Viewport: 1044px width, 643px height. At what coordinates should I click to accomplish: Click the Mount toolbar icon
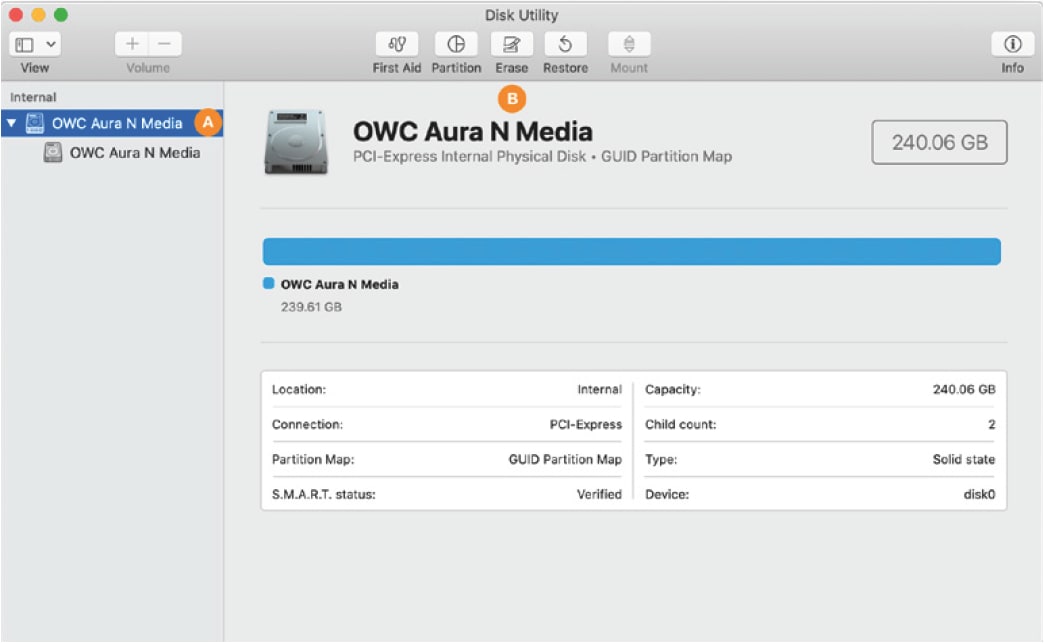pos(629,45)
